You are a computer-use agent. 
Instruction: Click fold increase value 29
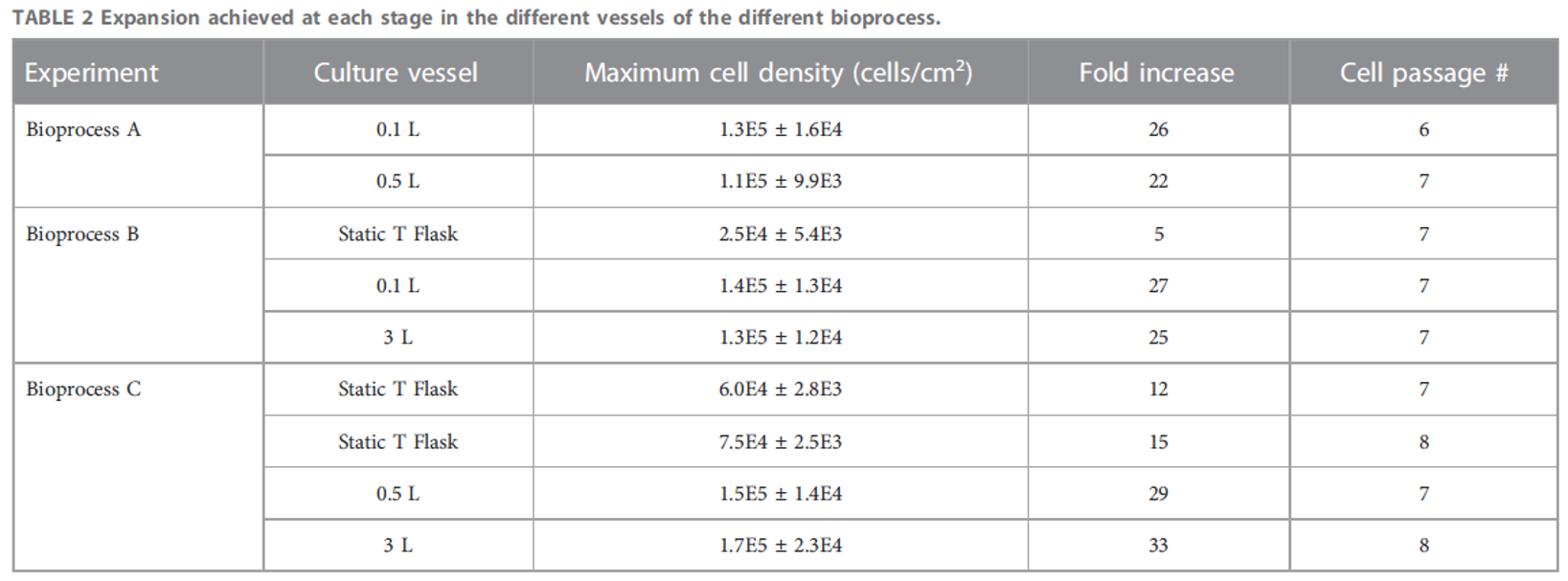1158,494
